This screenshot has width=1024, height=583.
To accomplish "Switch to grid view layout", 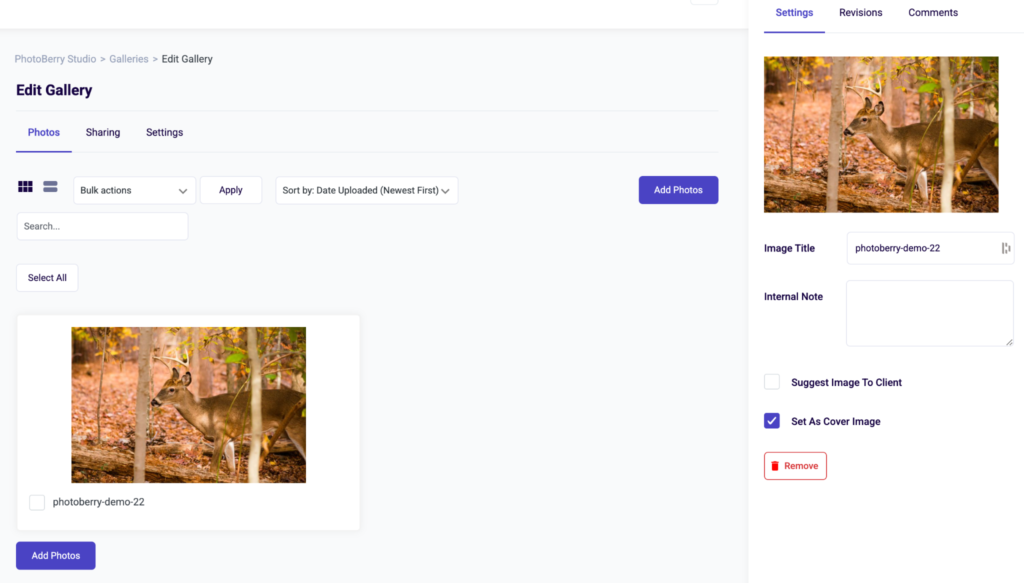I will click(25, 187).
